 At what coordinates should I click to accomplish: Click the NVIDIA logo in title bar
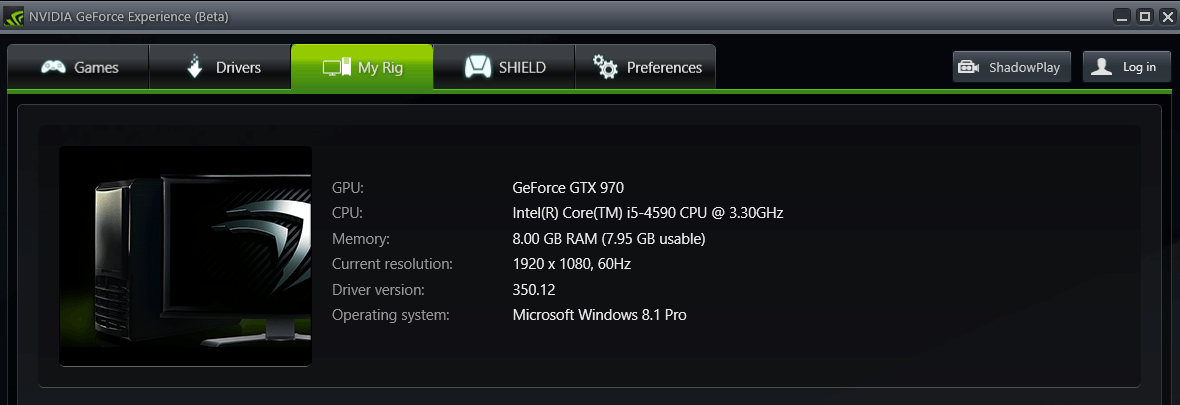(13, 15)
